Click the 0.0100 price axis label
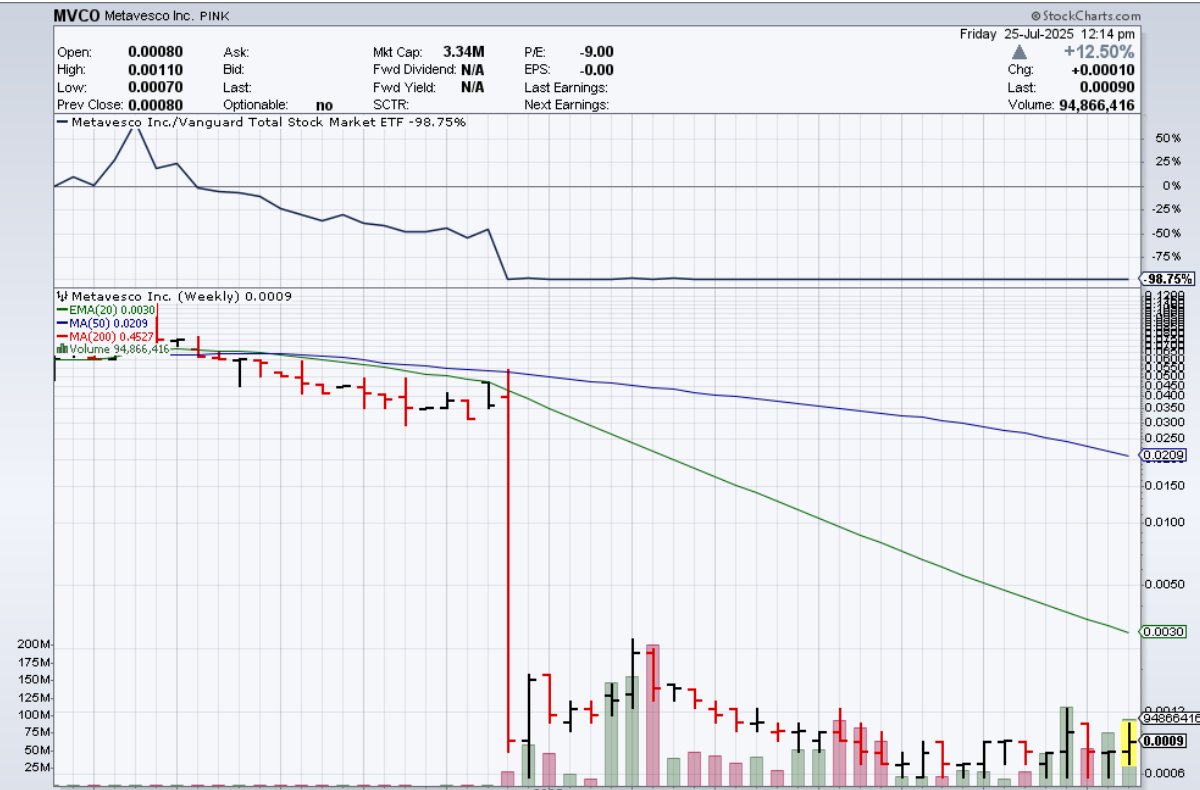The width and height of the screenshot is (1200, 790). 1165,522
